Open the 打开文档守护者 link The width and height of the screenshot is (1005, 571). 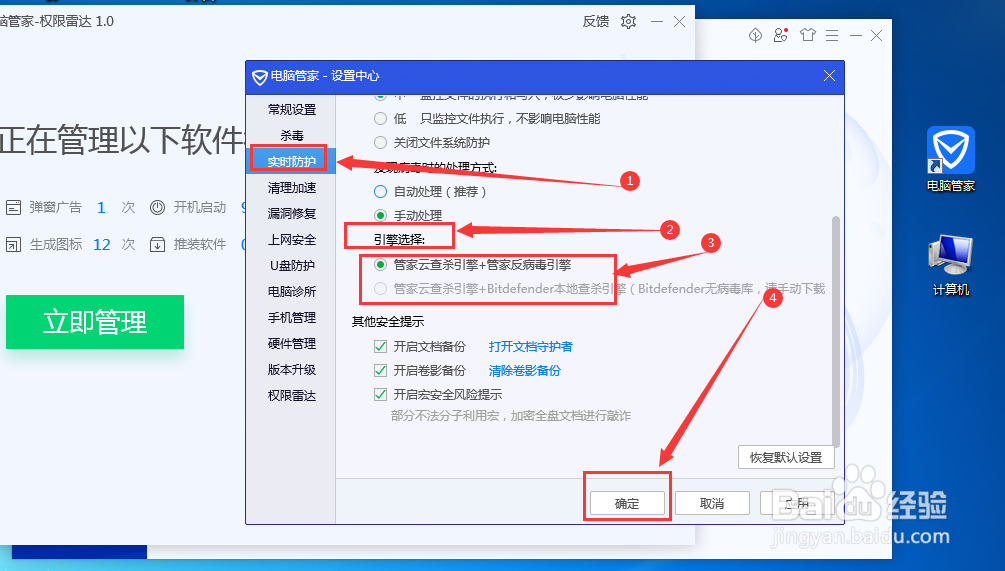(531, 347)
